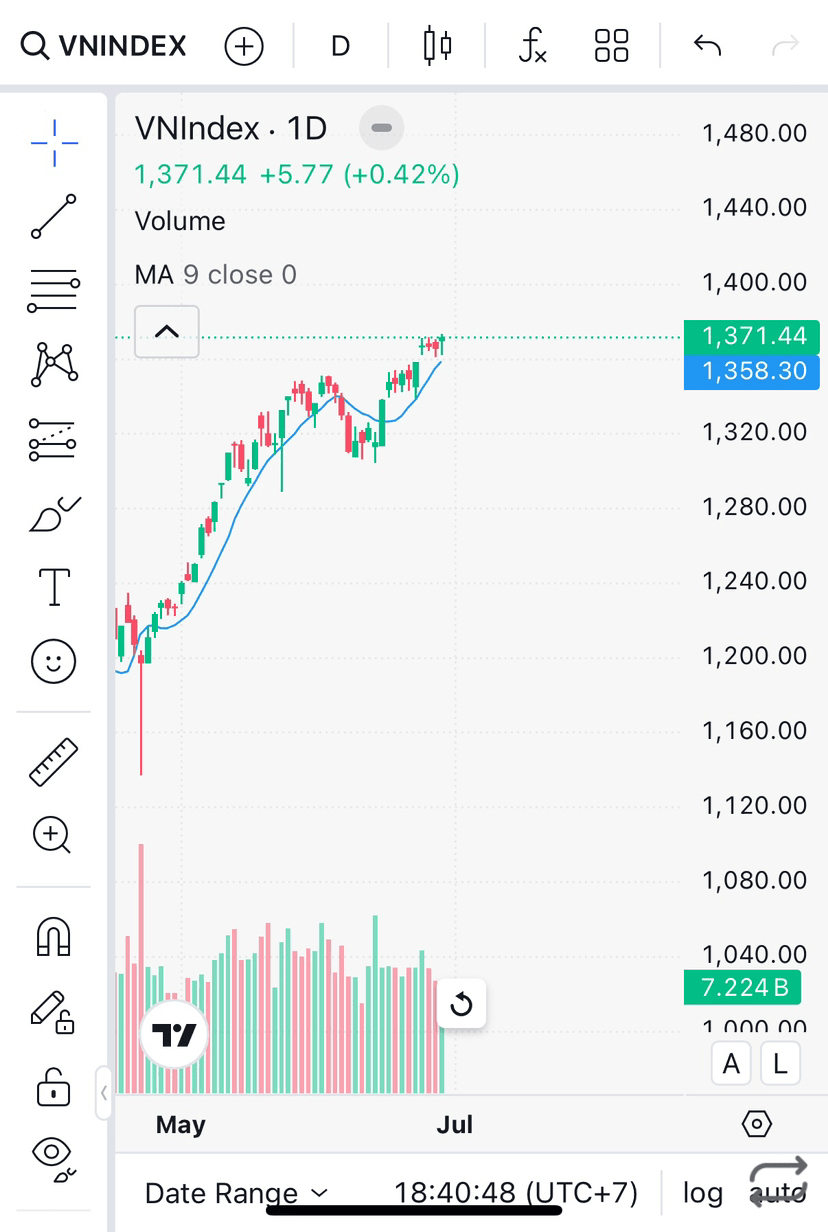Click the Jul label on time axis
Viewport: 828px width, 1232px height.
click(x=455, y=1125)
